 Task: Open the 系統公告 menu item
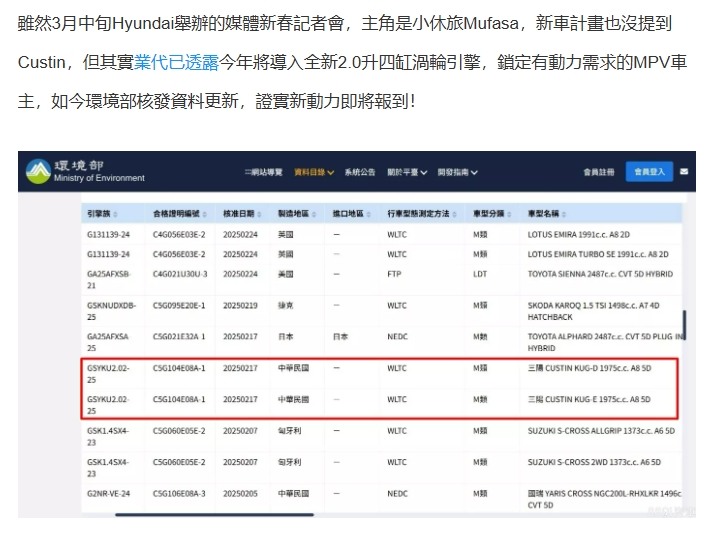(x=360, y=172)
